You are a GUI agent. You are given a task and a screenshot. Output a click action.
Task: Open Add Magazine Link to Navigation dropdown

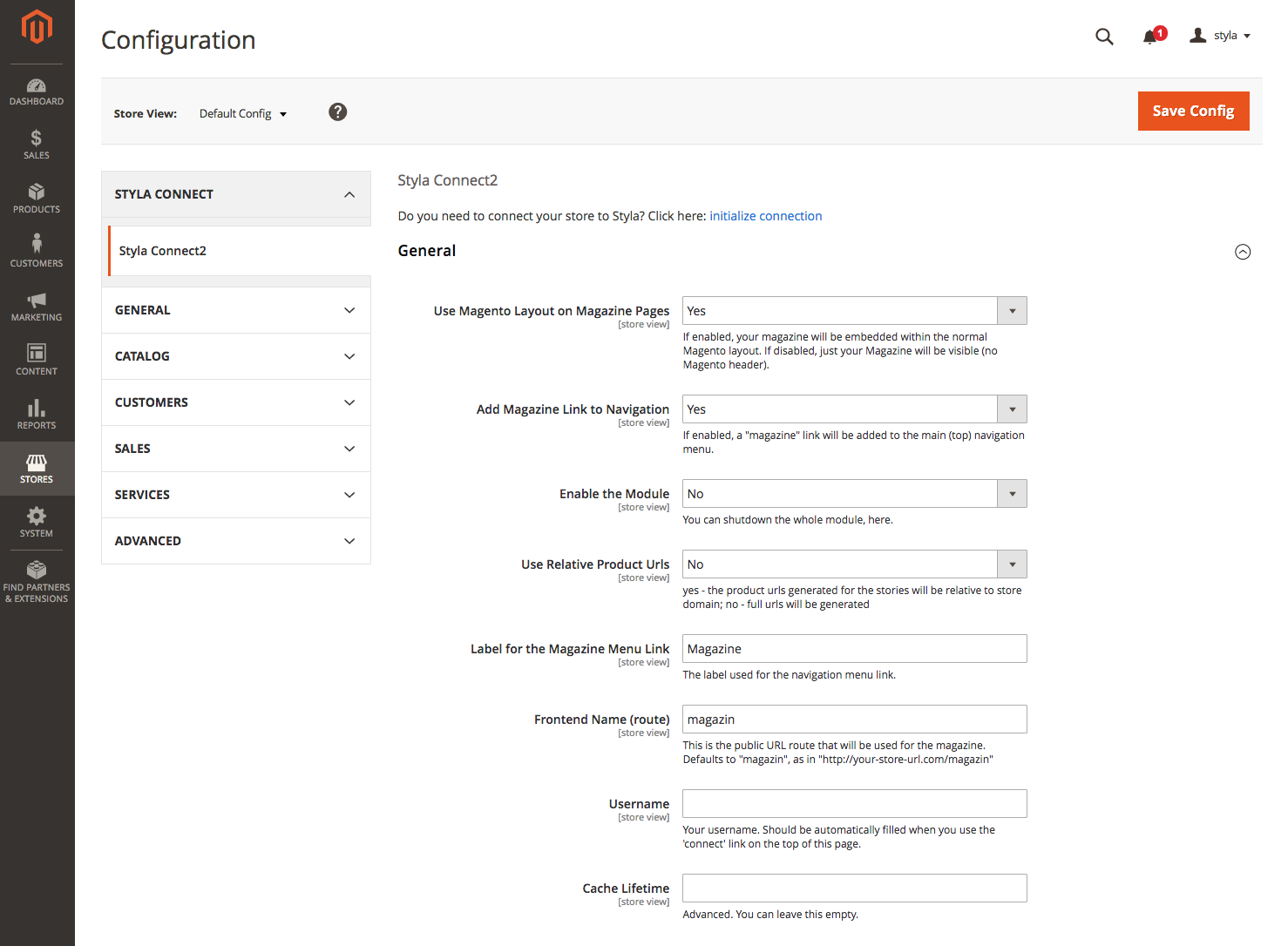point(854,409)
